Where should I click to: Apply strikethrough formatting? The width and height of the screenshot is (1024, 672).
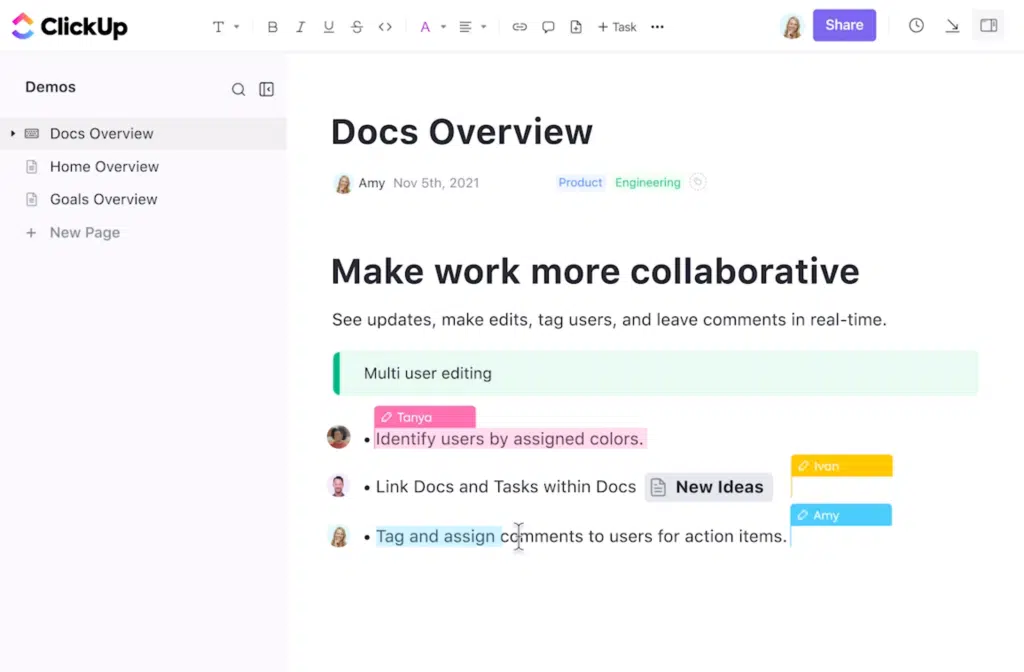[x=357, y=27]
